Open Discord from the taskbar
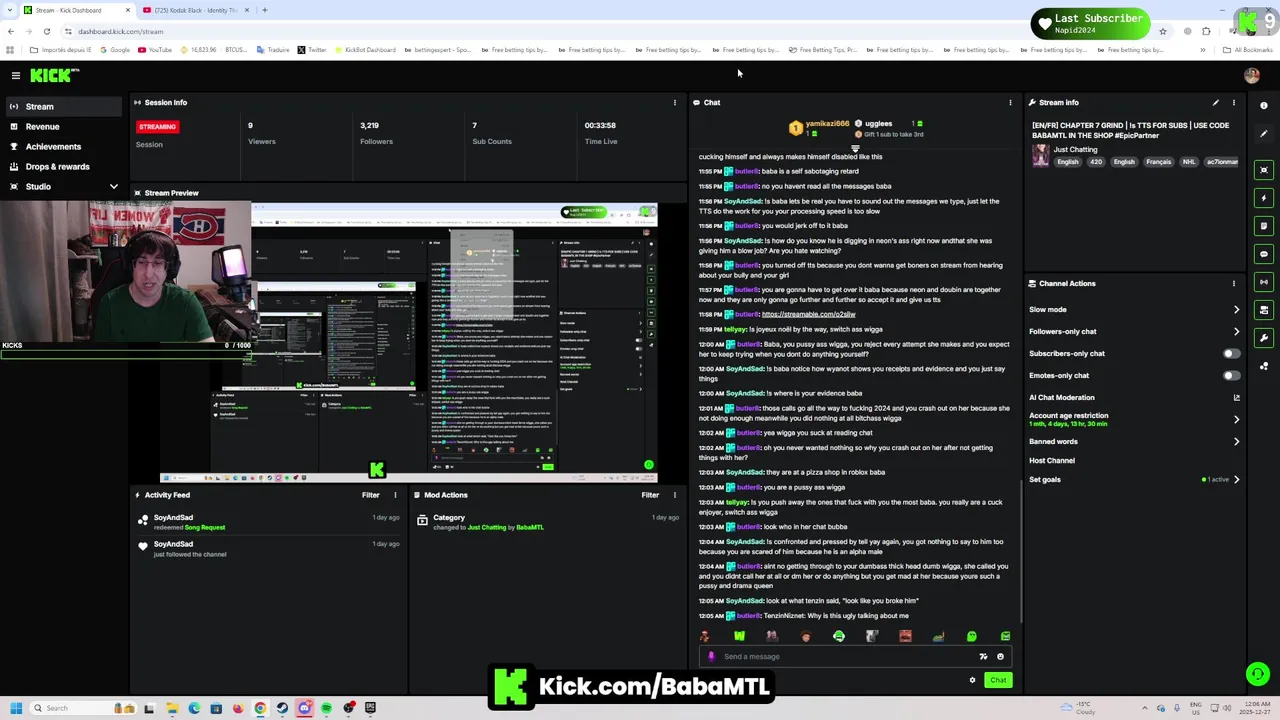1280x720 pixels. (304, 708)
